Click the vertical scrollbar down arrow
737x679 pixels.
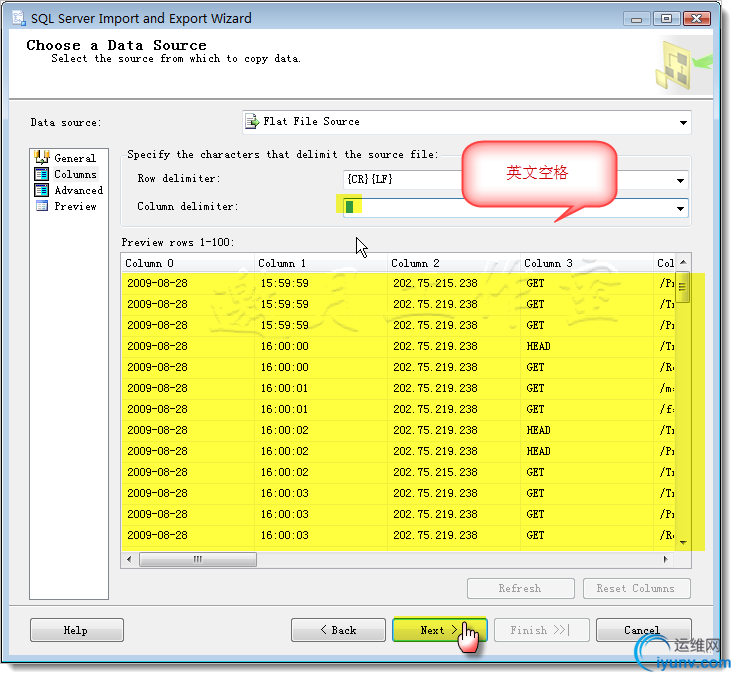tap(683, 542)
